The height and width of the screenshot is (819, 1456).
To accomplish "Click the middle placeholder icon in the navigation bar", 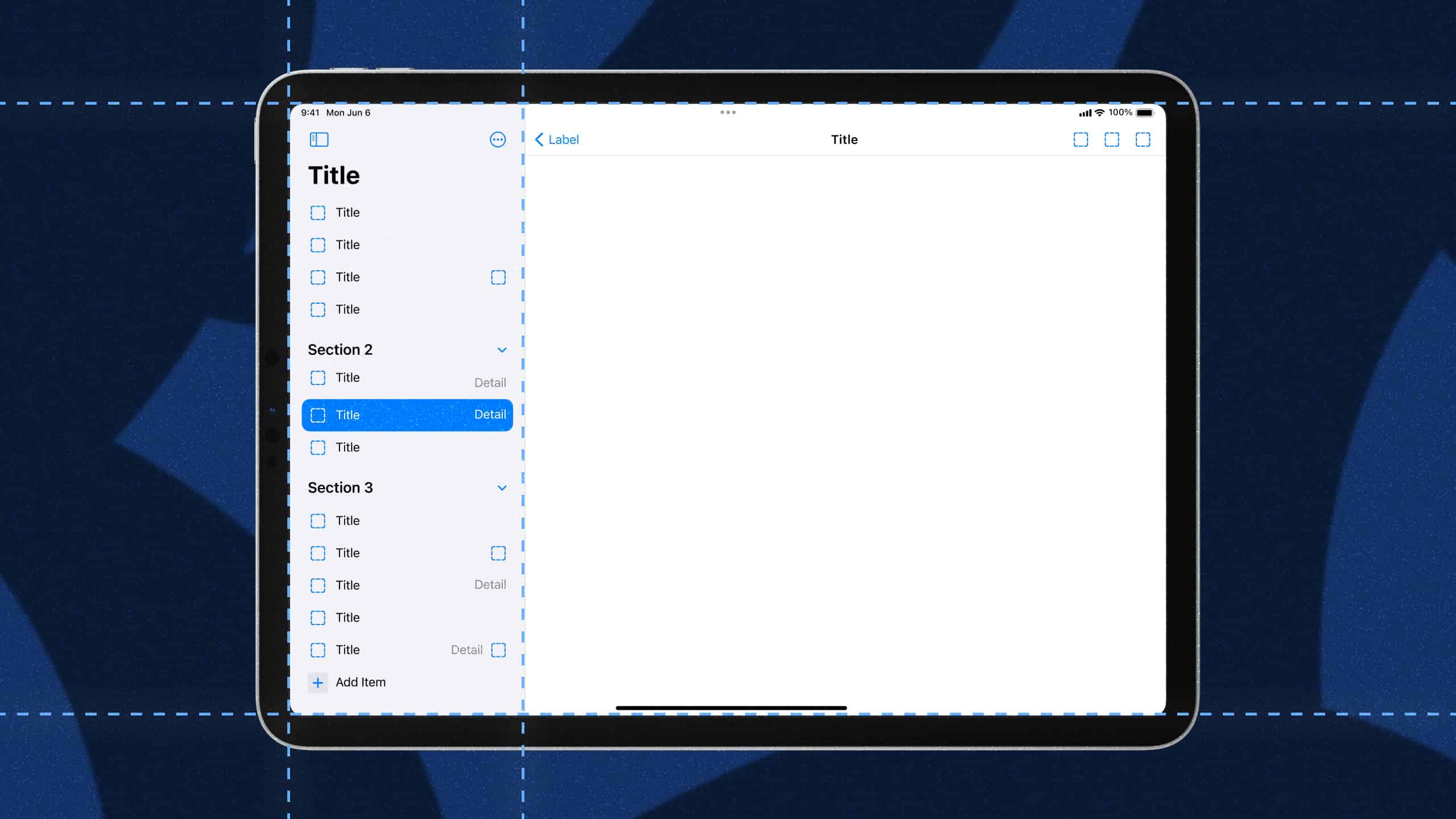I will coord(1112,139).
